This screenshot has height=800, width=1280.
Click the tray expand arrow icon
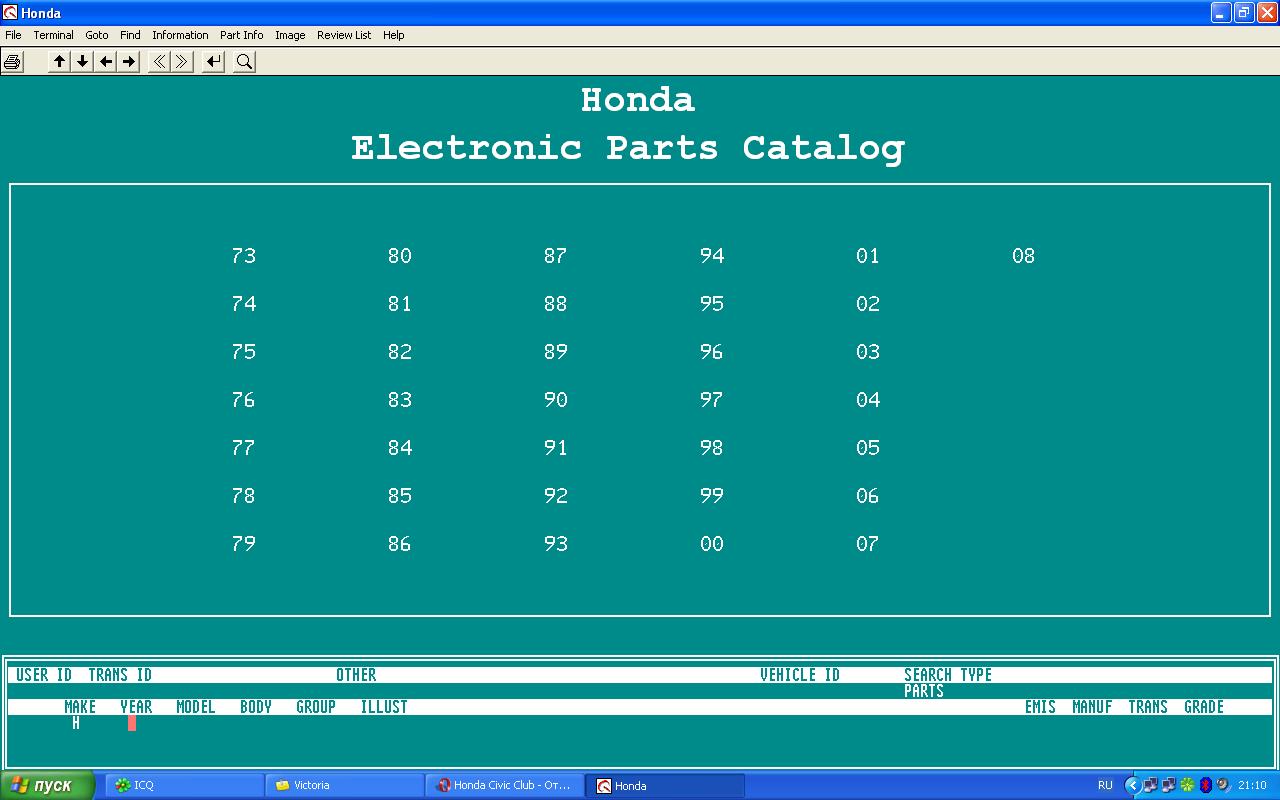pos(1133,786)
